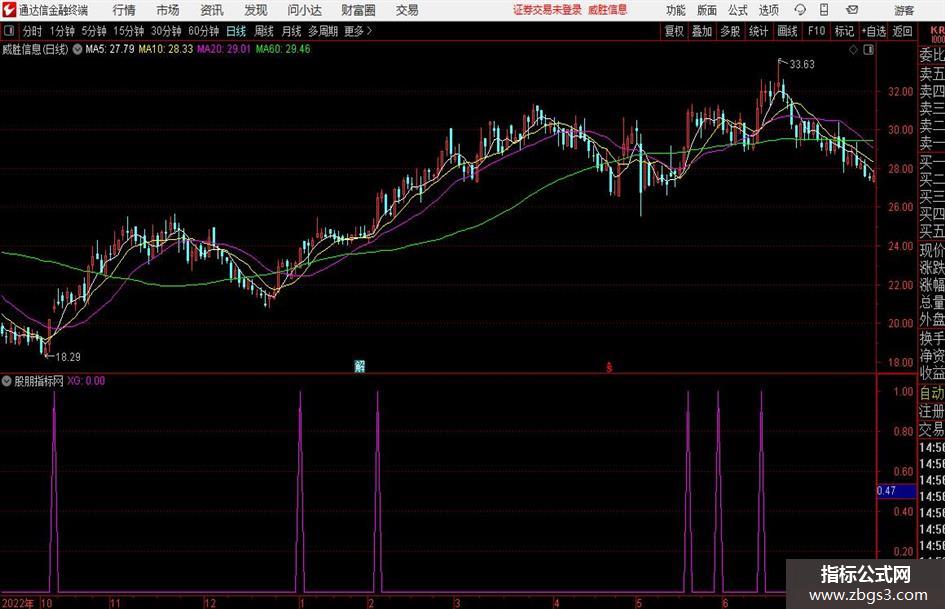The height and width of the screenshot is (609, 945).
Task: Open the mail envelope icon
Action: coord(852,10)
